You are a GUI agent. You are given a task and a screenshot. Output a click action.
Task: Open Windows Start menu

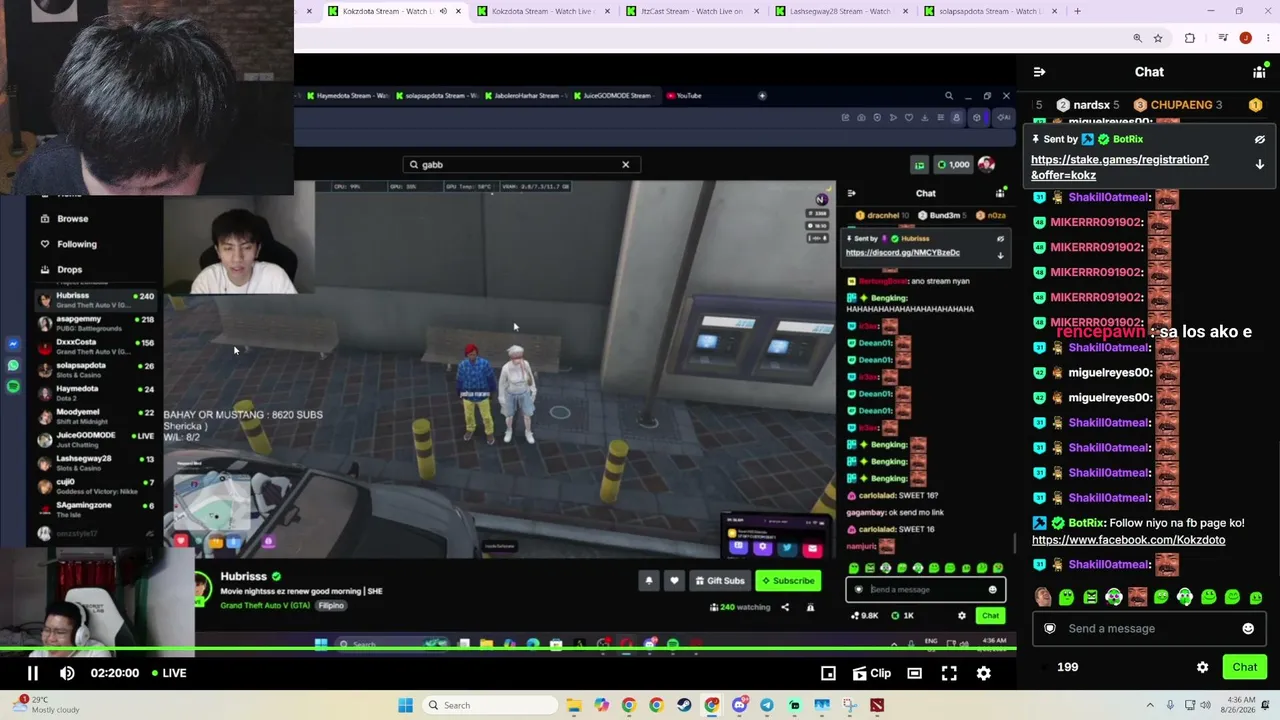405,705
